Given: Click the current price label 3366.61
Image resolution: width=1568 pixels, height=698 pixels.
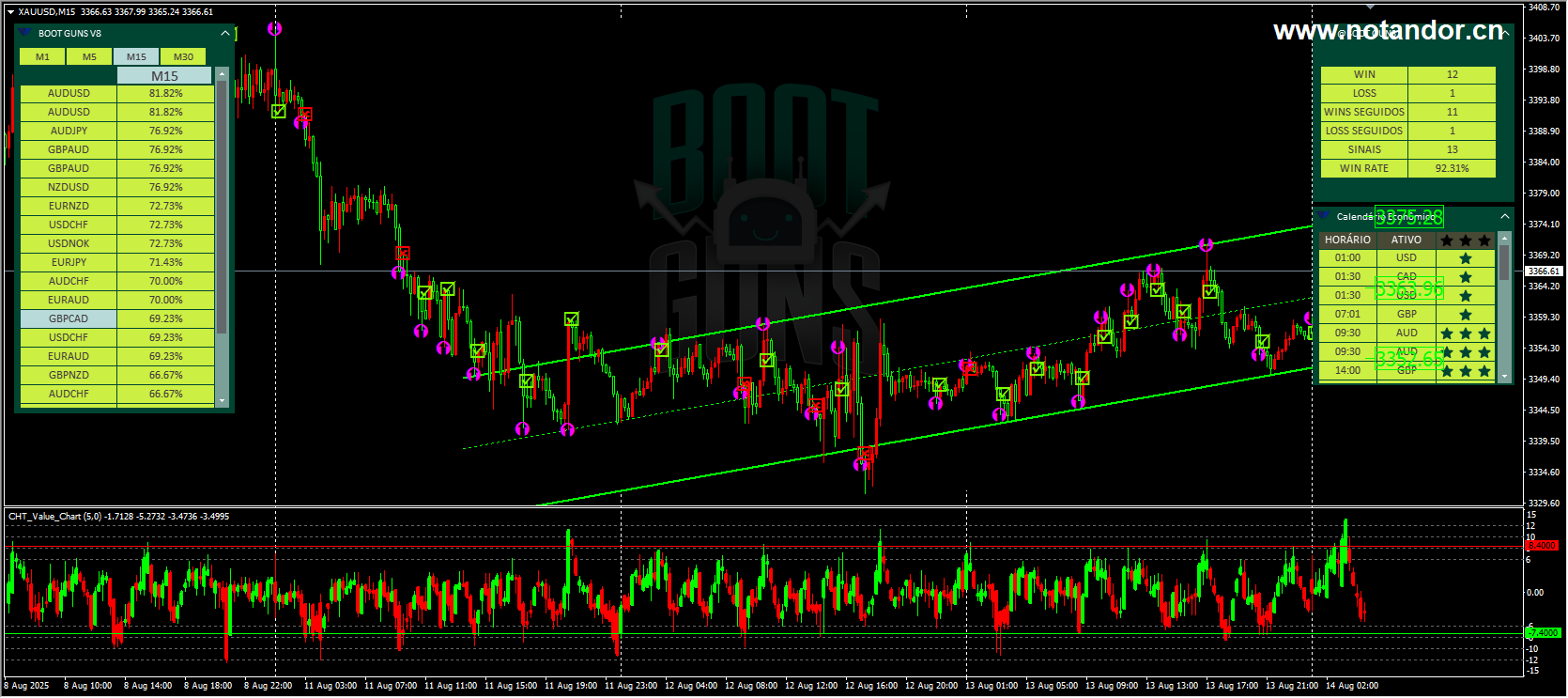Looking at the screenshot, I should coord(1545,271).
